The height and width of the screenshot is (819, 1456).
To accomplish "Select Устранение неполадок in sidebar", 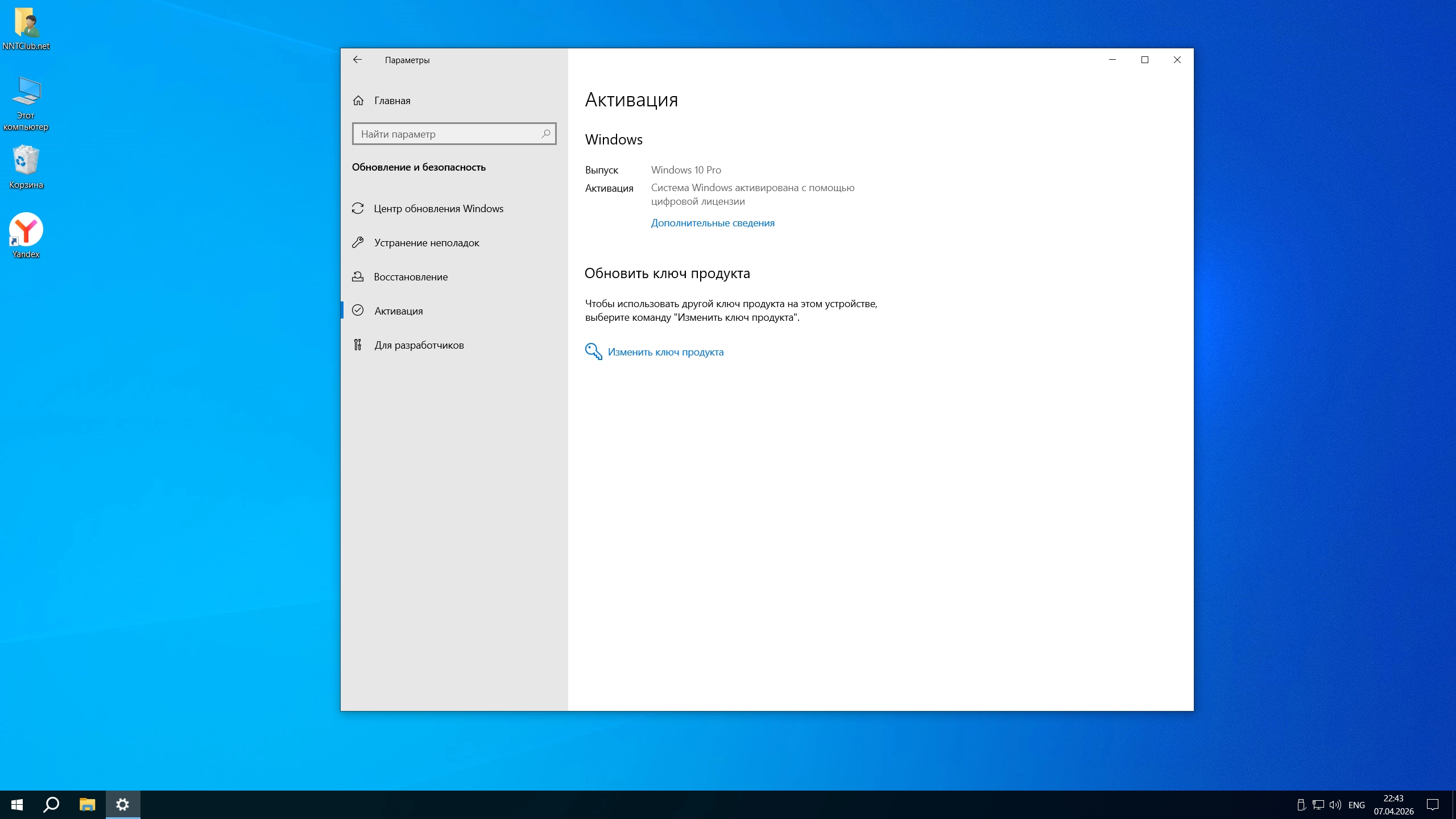I will (x=426, y=243).
